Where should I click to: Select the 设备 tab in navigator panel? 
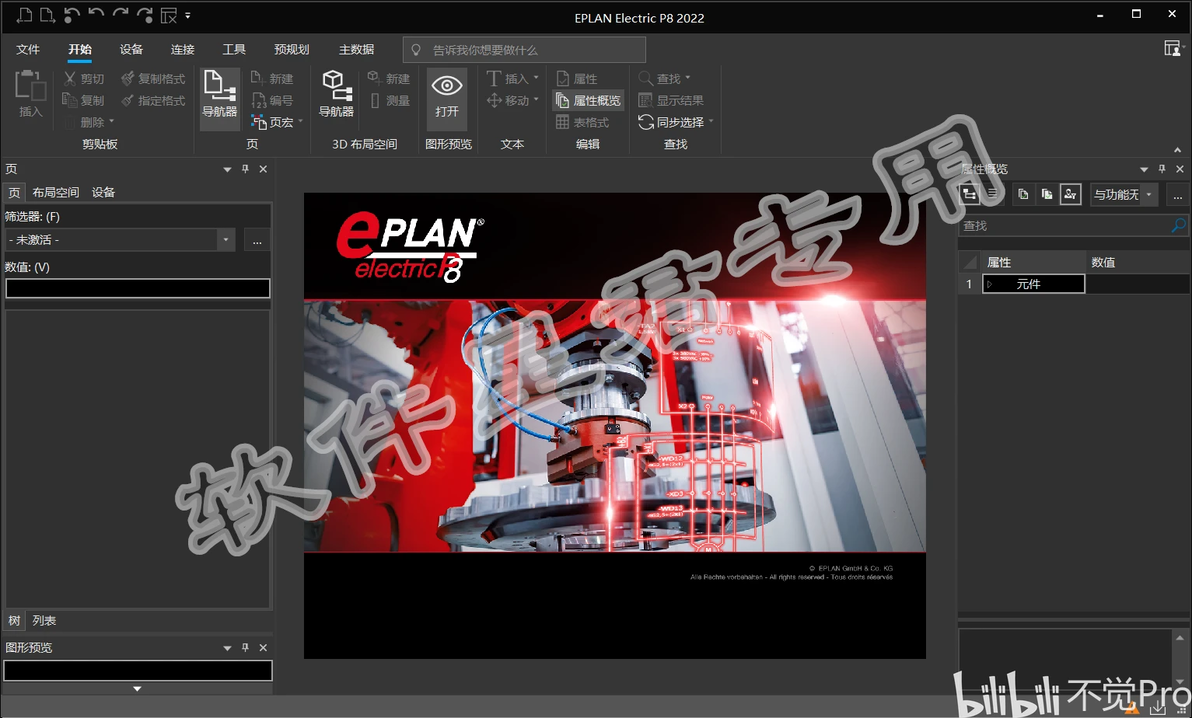103,192
